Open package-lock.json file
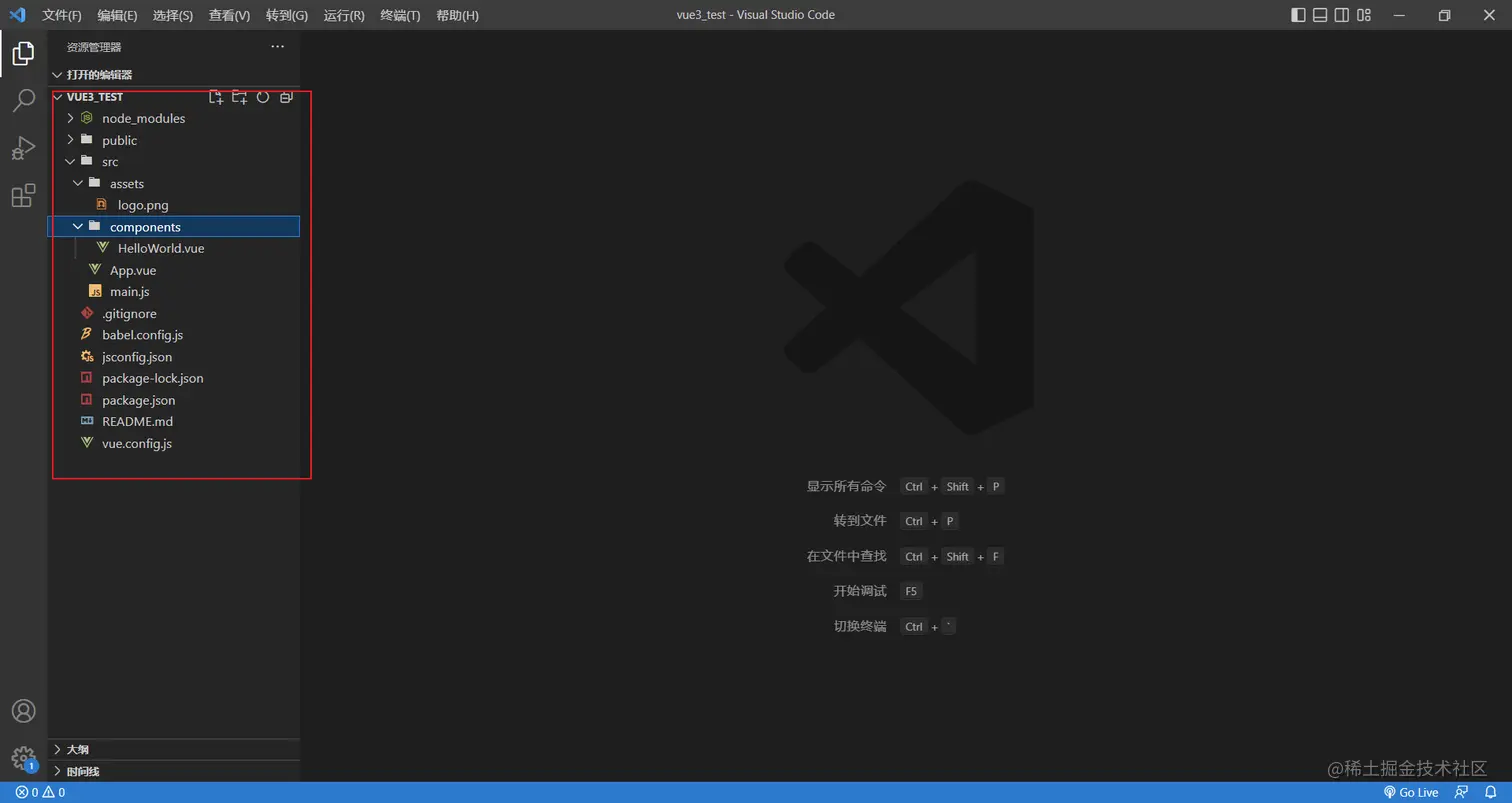The width and height of the screenshot is (1512, 803). tap(174, 378)
